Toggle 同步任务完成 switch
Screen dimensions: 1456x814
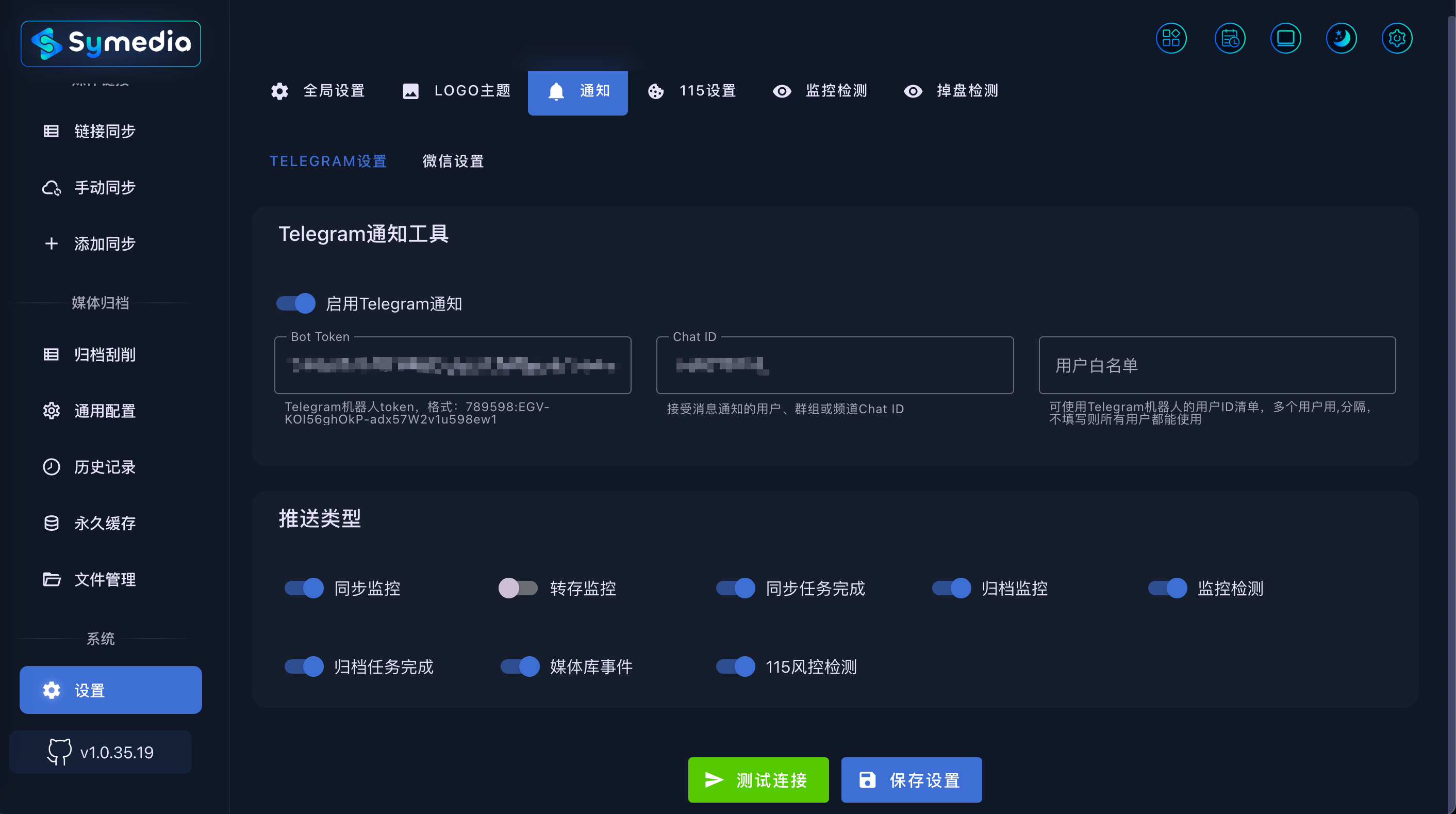click(x=735, y=588)
